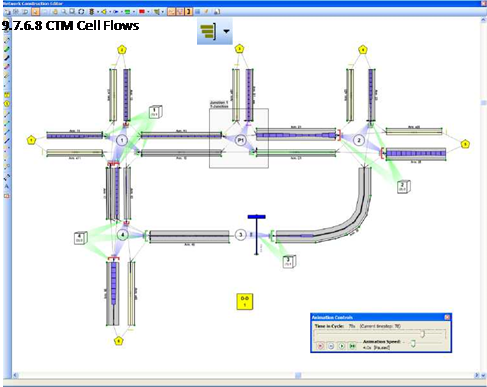487x387 pixels.
Task: Click the green play animation button
Action: pyautogui.click(x=342, y=346)
